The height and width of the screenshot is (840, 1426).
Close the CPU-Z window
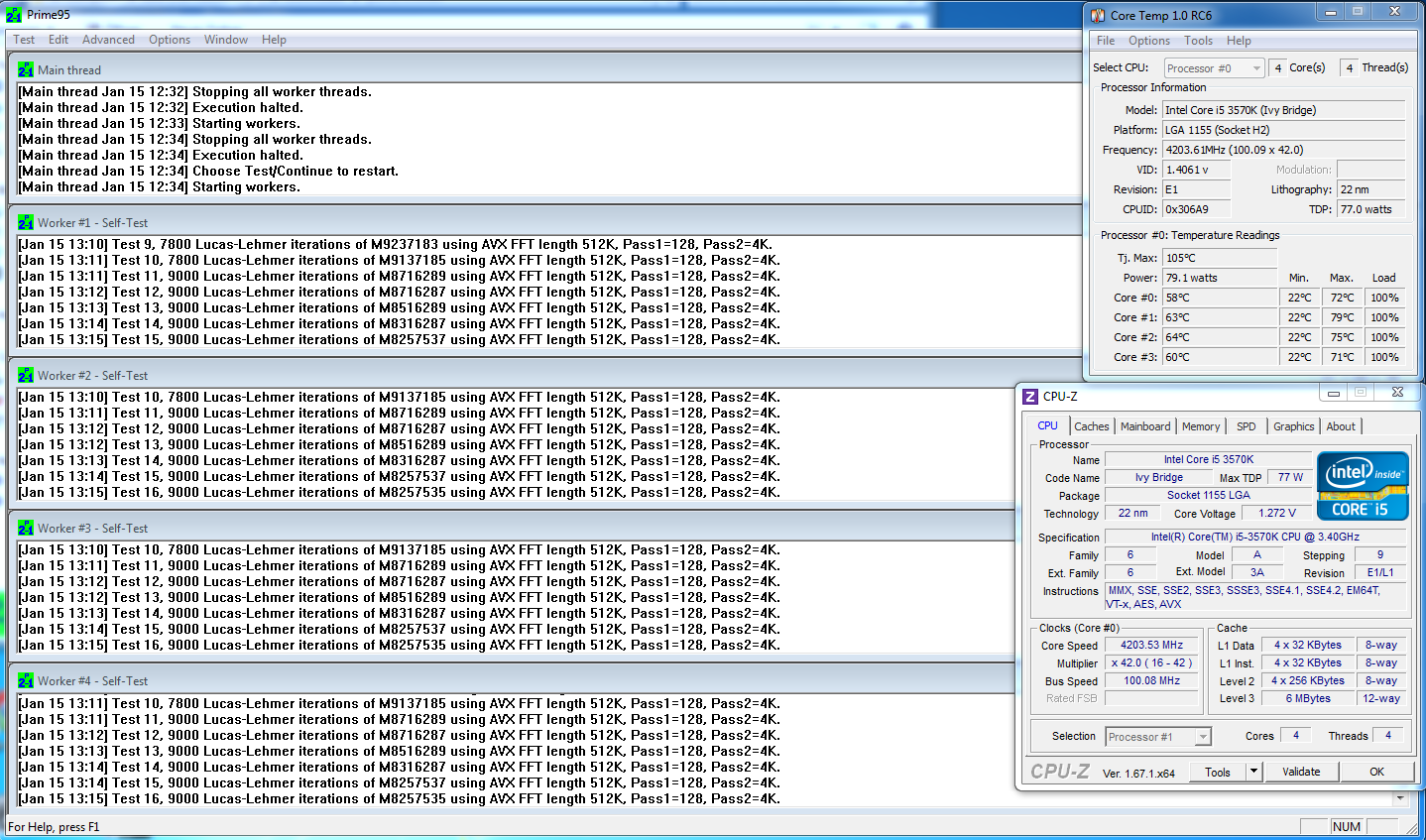tap(1397, 393)
